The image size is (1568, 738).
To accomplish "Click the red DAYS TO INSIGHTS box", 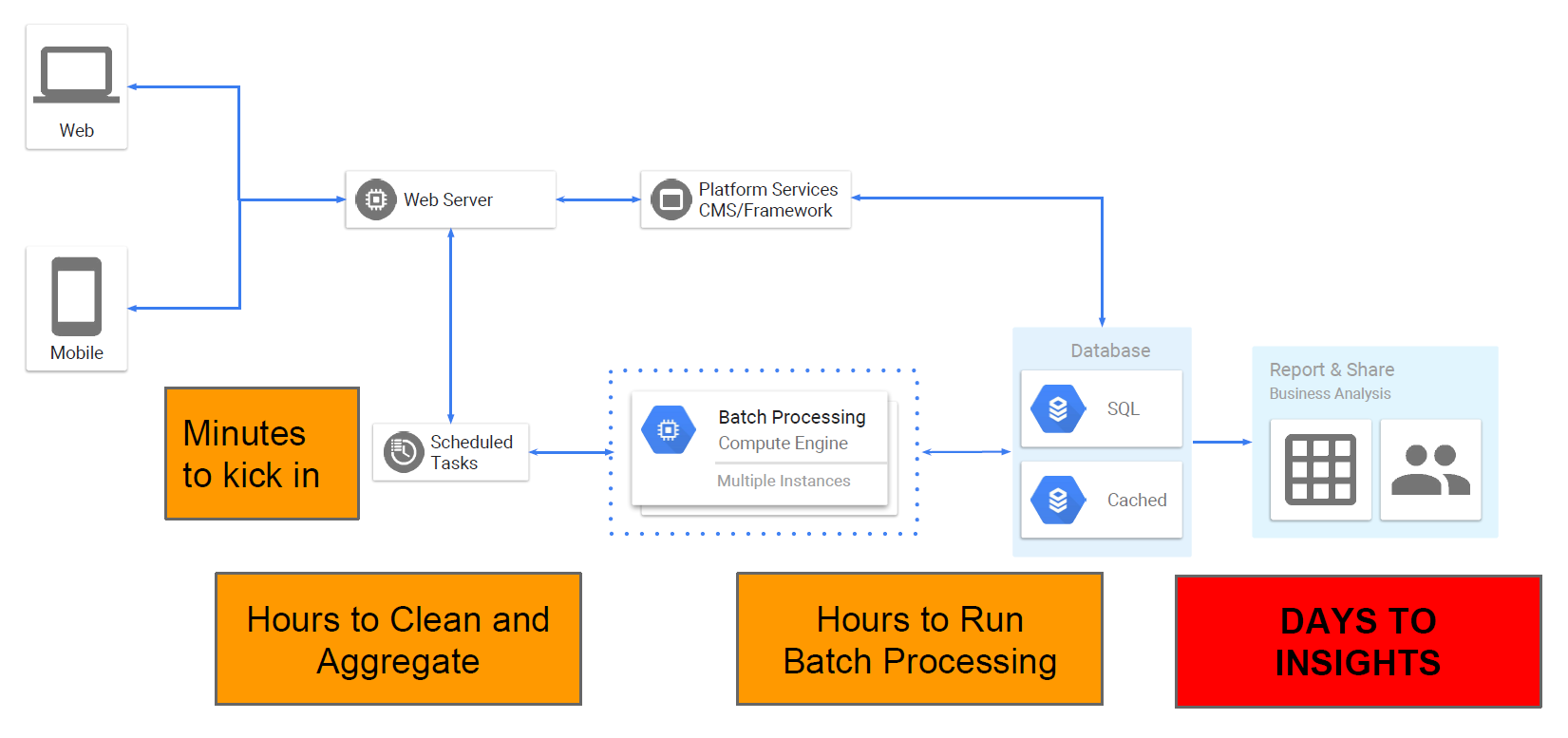I will pyautogui.click(x=1358, y=641).
